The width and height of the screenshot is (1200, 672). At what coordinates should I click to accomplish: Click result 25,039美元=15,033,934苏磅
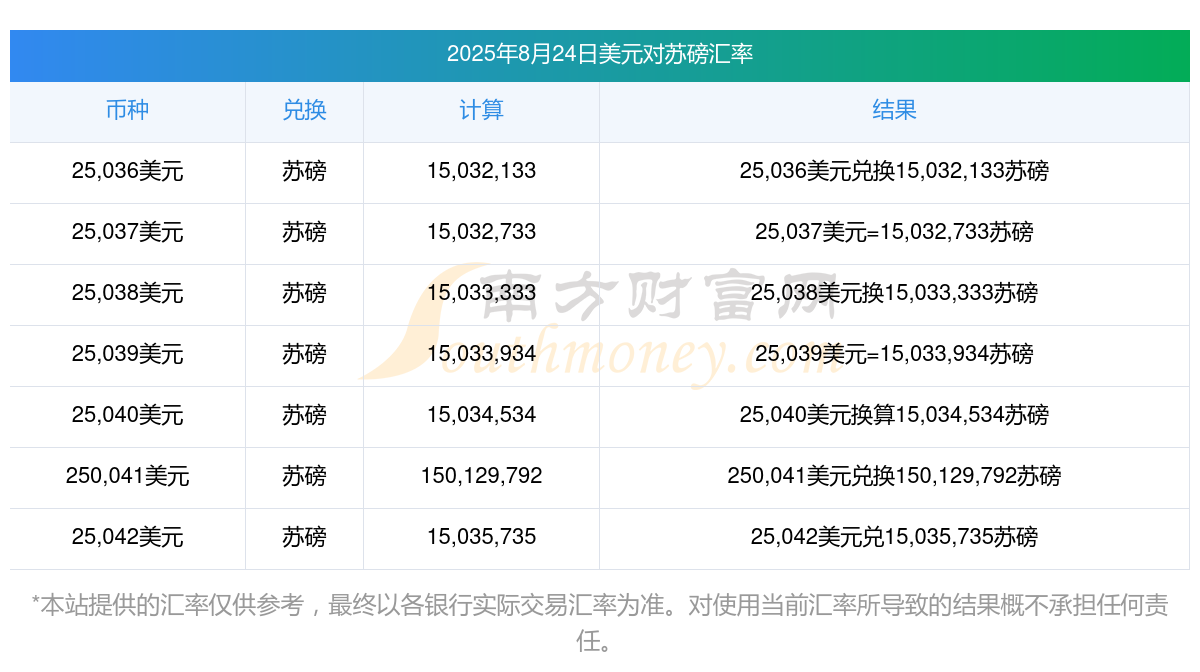pyautogui.click(x=894, y=354)
